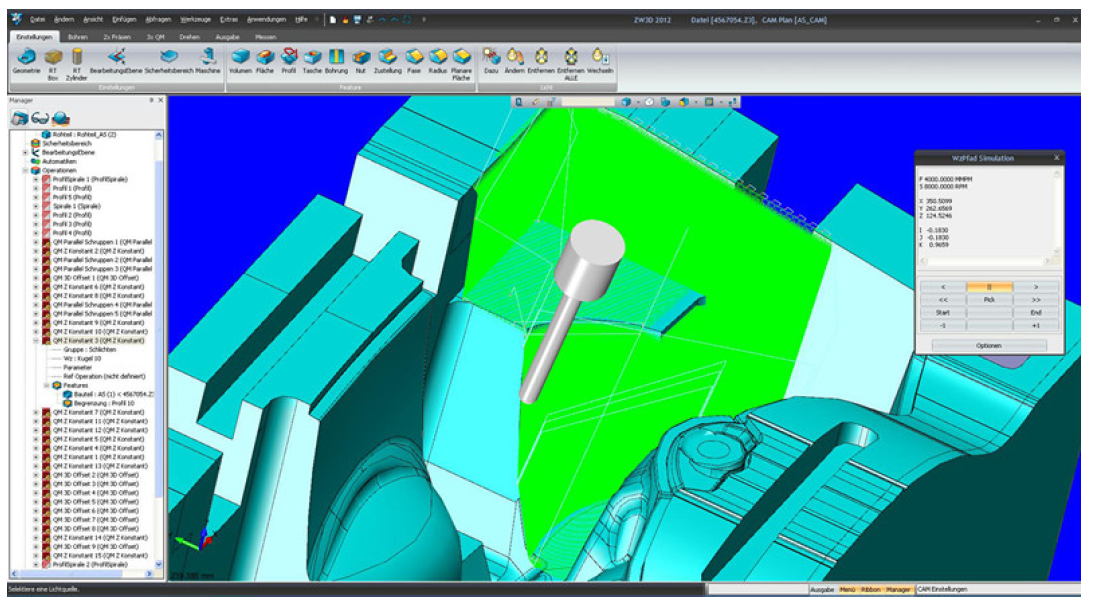Collapse the Operationen tree node

(25, 170)
